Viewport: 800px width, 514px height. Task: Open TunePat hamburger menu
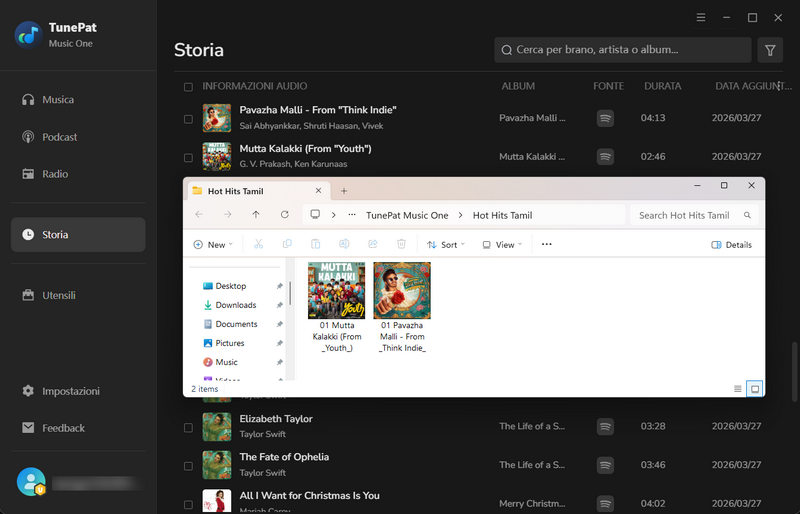coord(701,18)
